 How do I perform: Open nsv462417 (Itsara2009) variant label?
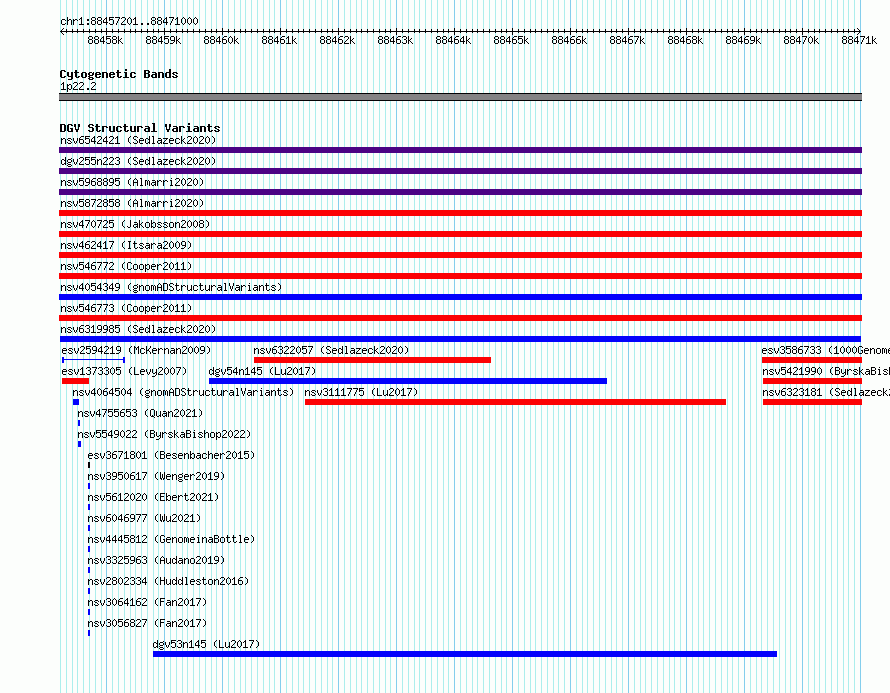click(x=126, y=245)
